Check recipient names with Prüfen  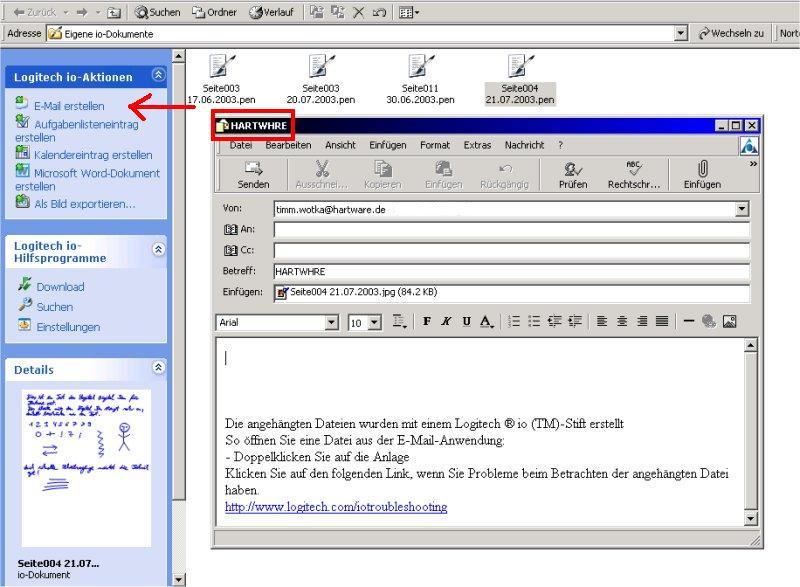tap(573, 174)
